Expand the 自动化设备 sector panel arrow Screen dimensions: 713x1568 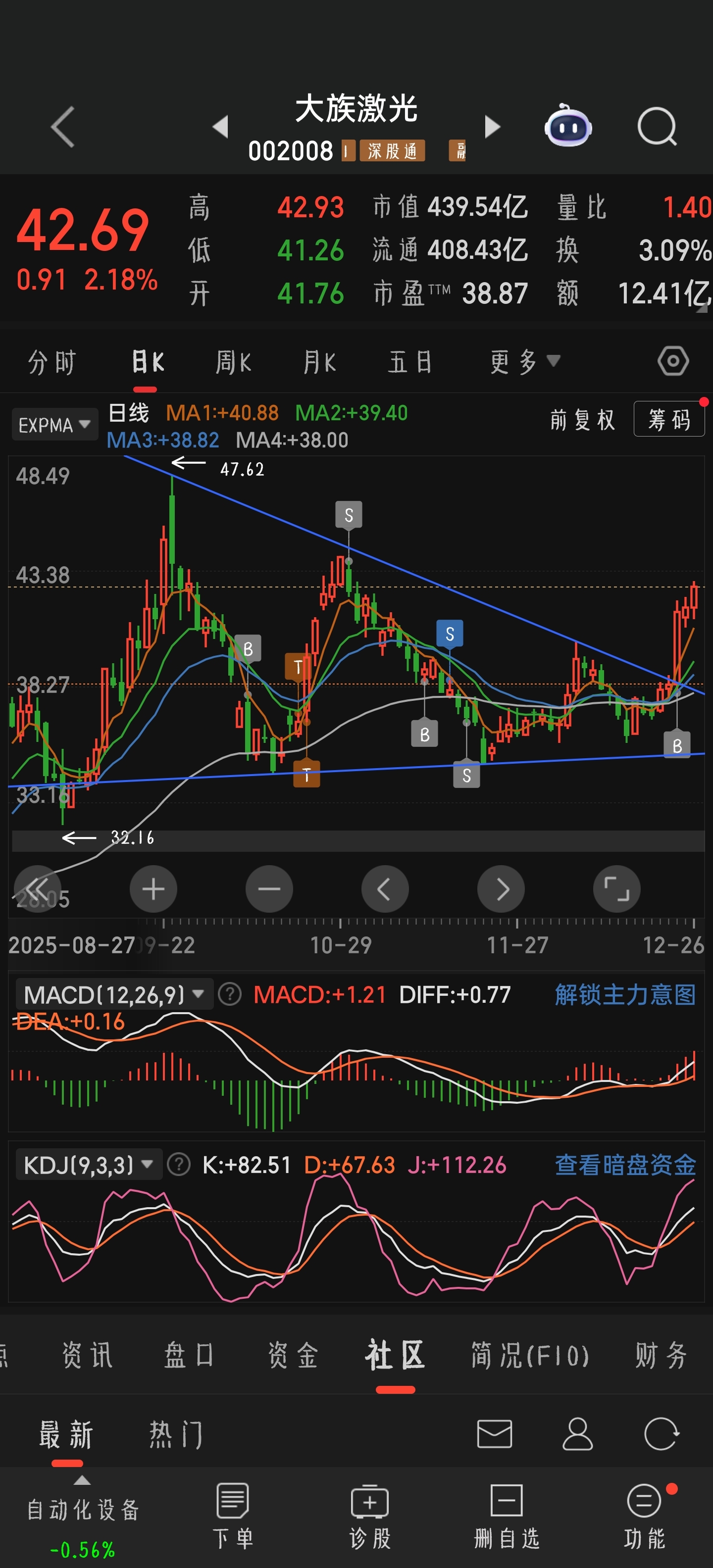[82, 1480]
